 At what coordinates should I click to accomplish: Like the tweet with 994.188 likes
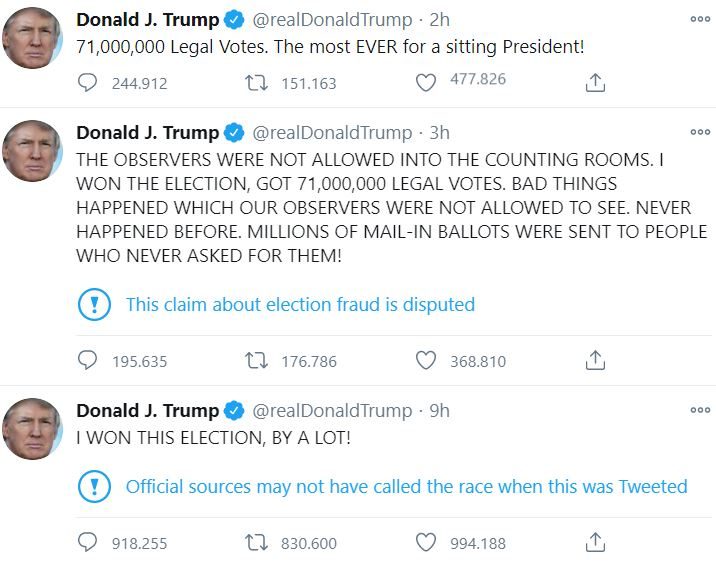[426, 543]
